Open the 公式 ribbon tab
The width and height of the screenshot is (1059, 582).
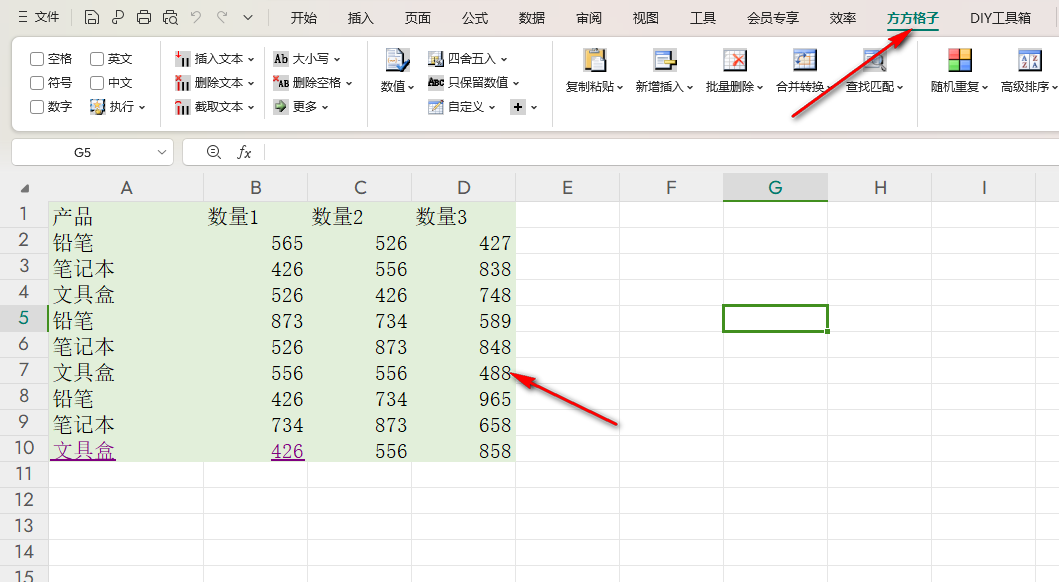(474, 17)
